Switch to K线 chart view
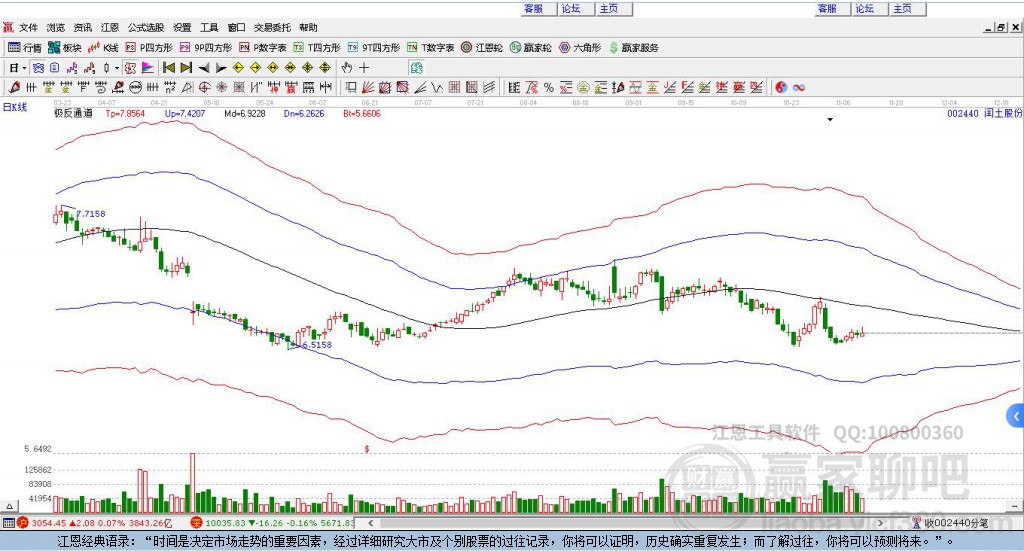 click(103, 48)
